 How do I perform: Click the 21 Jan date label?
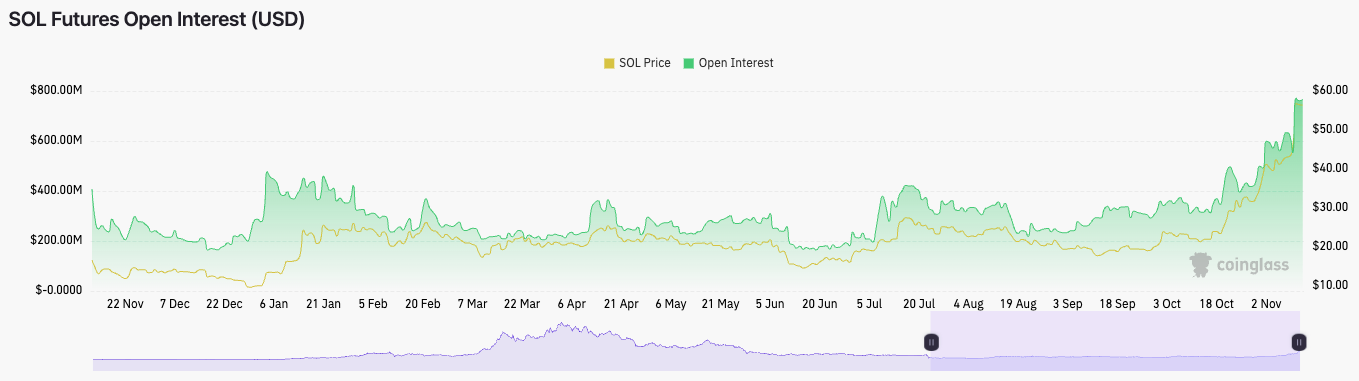(323, 303)
